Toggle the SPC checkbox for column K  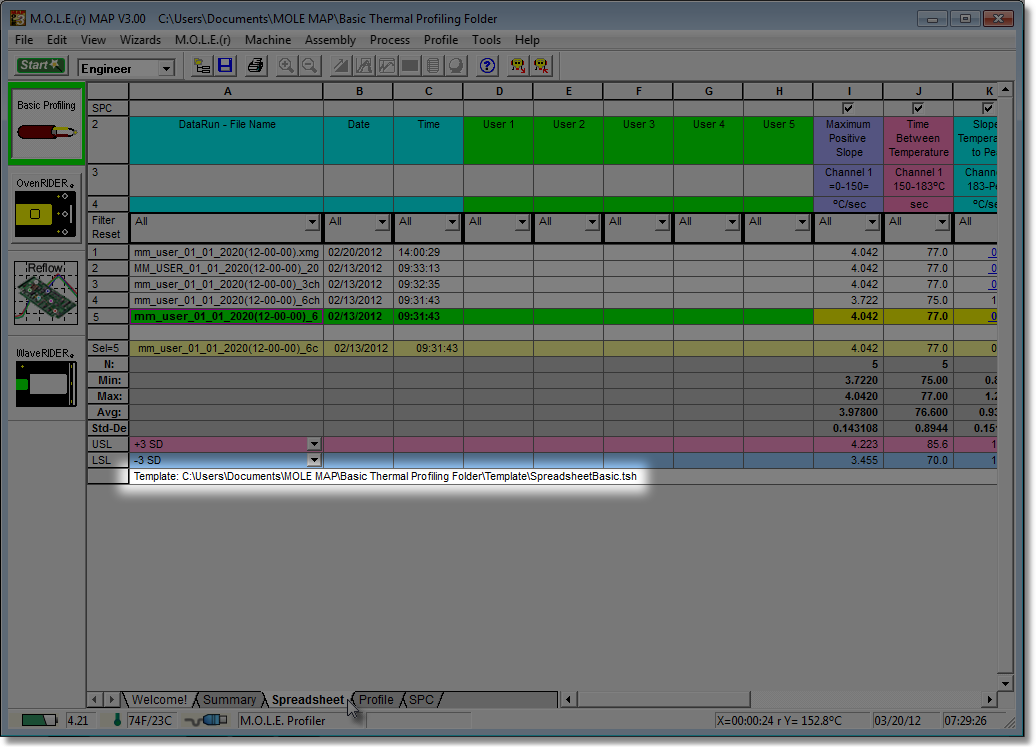[x=988, y=108]
